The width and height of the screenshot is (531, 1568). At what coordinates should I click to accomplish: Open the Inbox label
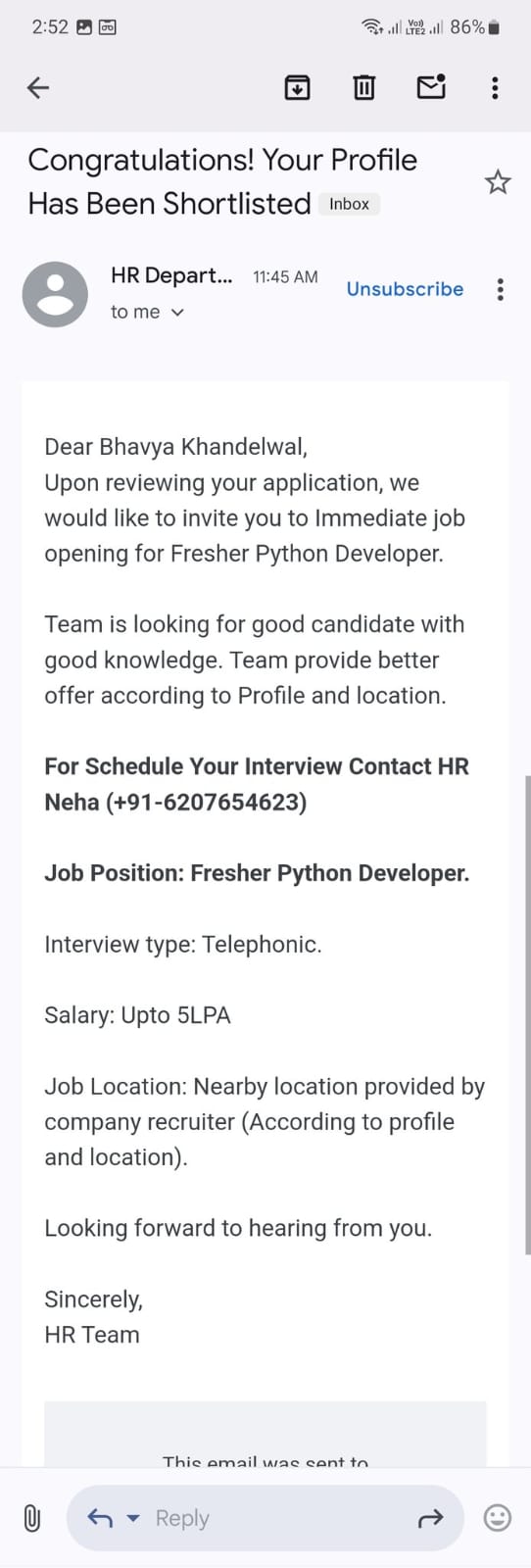click(x=349, y=204)
